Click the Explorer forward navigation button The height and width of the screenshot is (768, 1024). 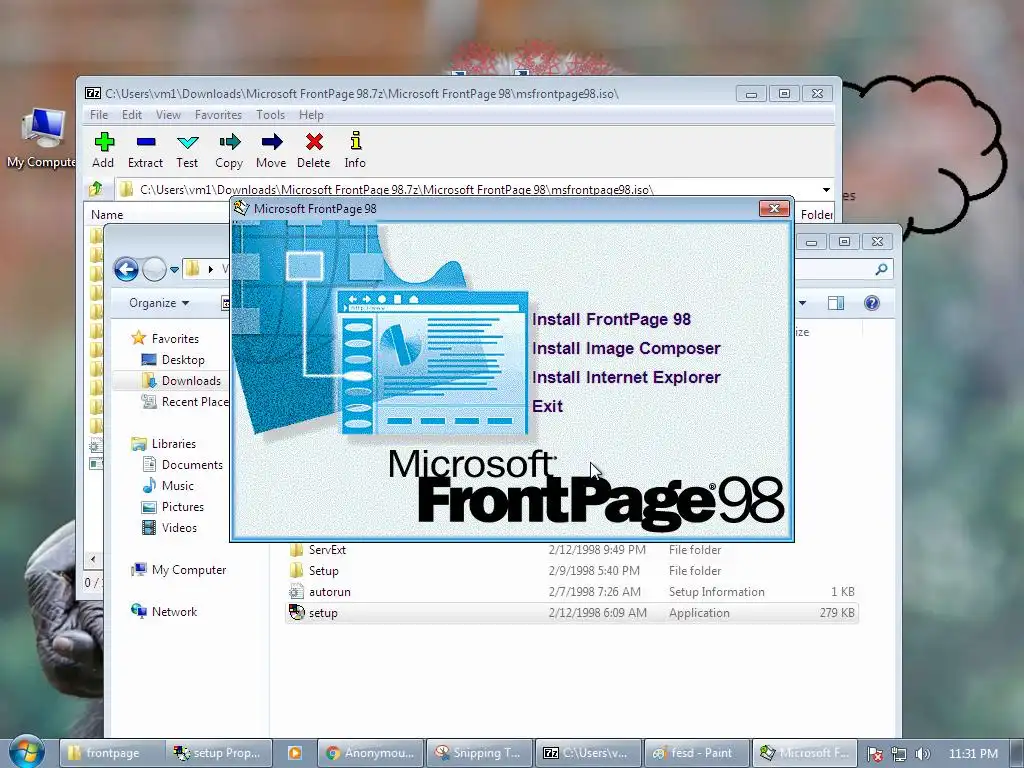[154, 269]
